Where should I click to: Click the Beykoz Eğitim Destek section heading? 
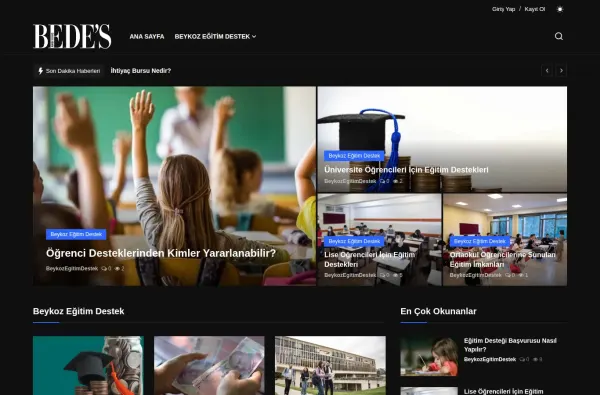pyautogui.click(x=78, y=311)
